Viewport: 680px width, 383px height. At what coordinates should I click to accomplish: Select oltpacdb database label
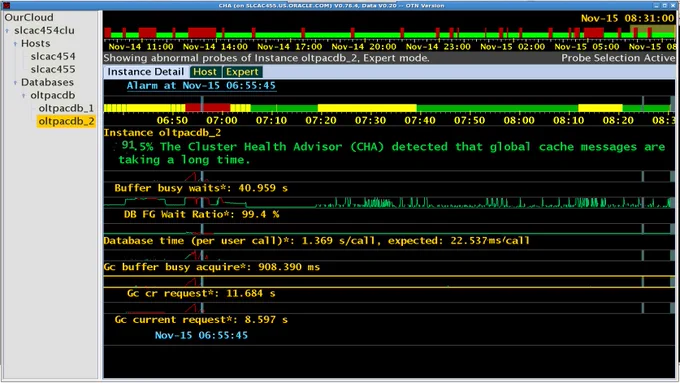(x=52, y=95)
